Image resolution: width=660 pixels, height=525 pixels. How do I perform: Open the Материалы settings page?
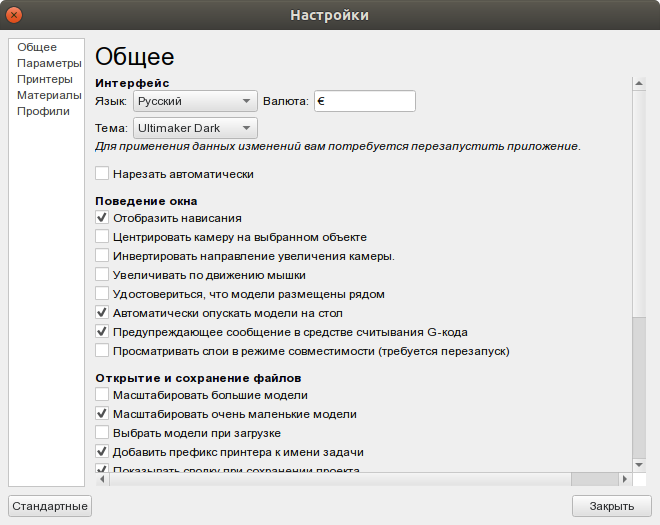49,95
